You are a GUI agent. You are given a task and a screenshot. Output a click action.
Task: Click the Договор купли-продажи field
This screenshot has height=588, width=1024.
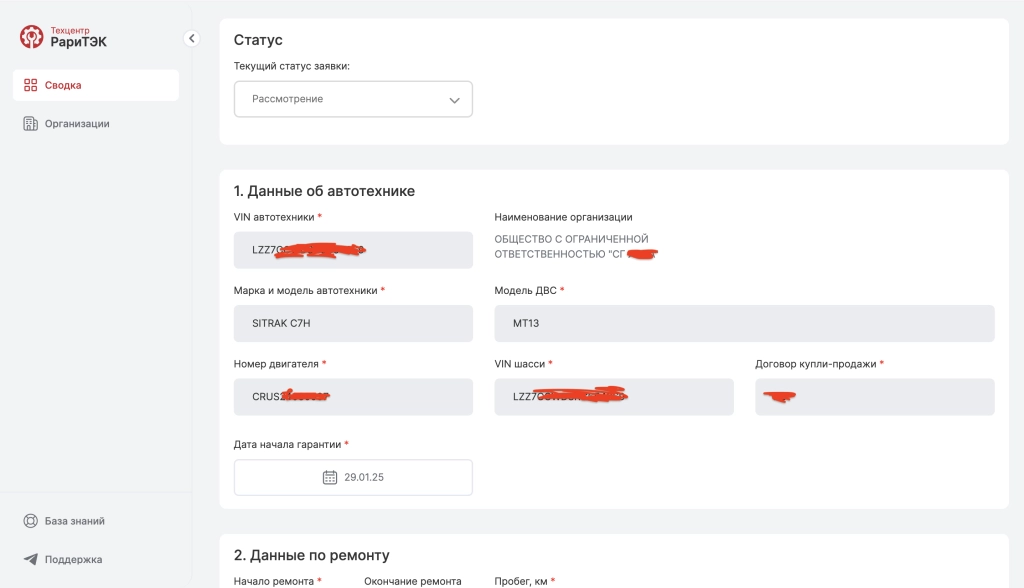874,397
